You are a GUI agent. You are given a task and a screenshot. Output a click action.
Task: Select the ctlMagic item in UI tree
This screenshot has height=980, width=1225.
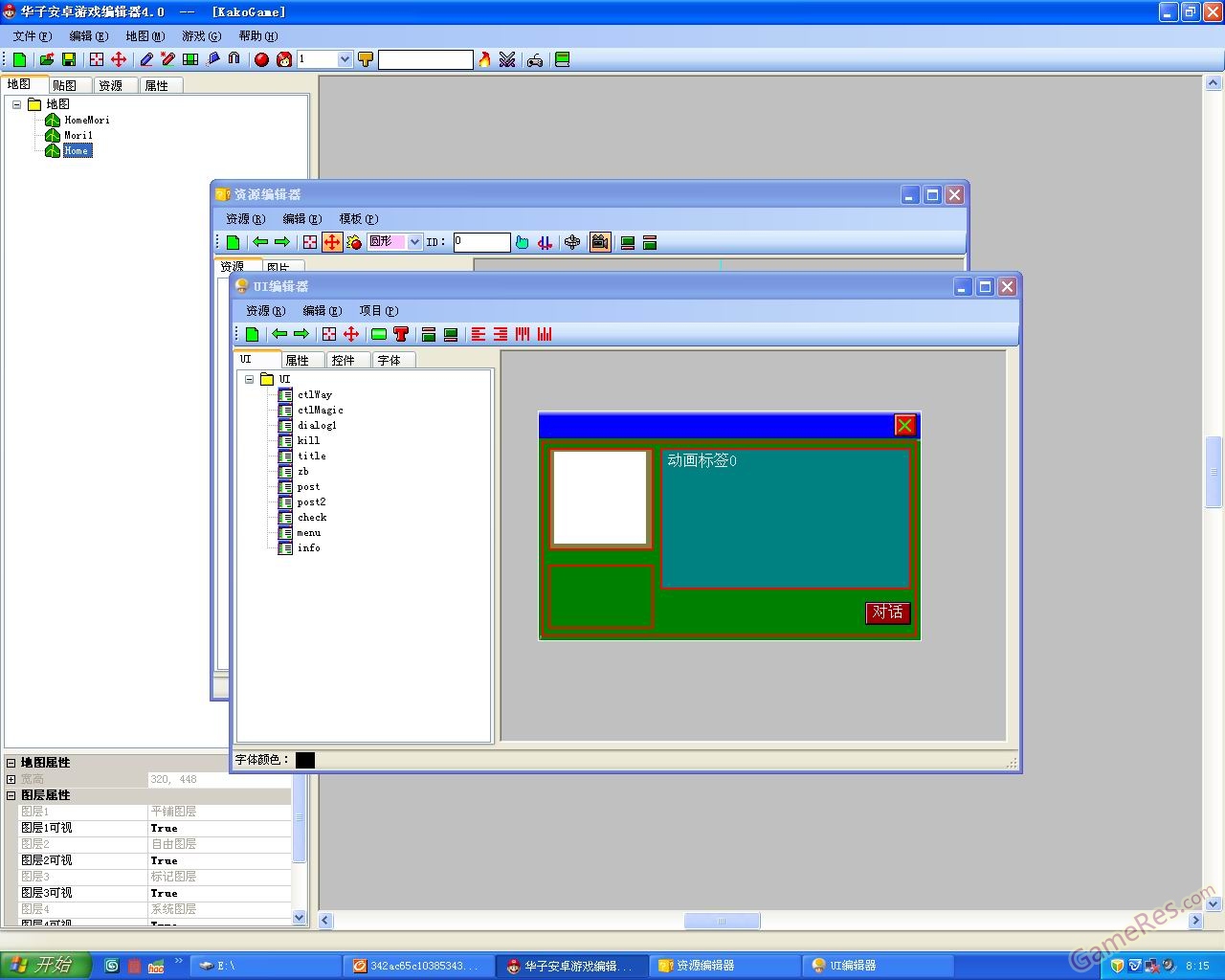pos(320,410)
